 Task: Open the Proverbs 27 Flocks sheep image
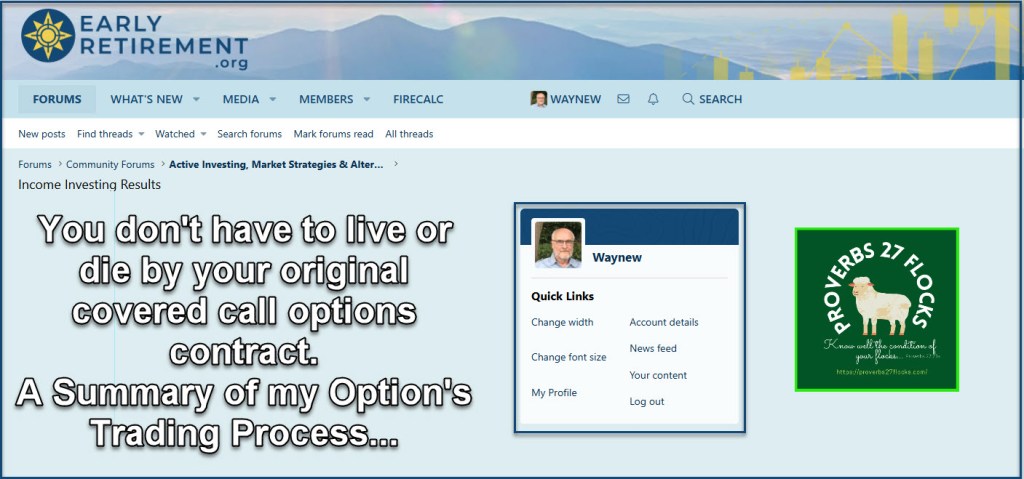pos(876,308)
